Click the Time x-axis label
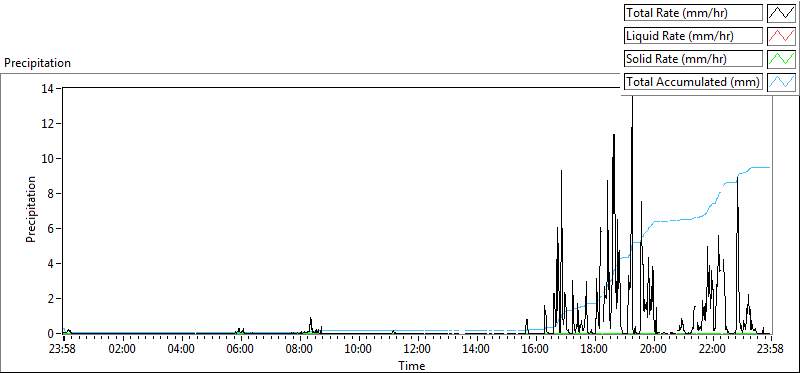This screenshot has width=800, height=373. pos(411,365)
